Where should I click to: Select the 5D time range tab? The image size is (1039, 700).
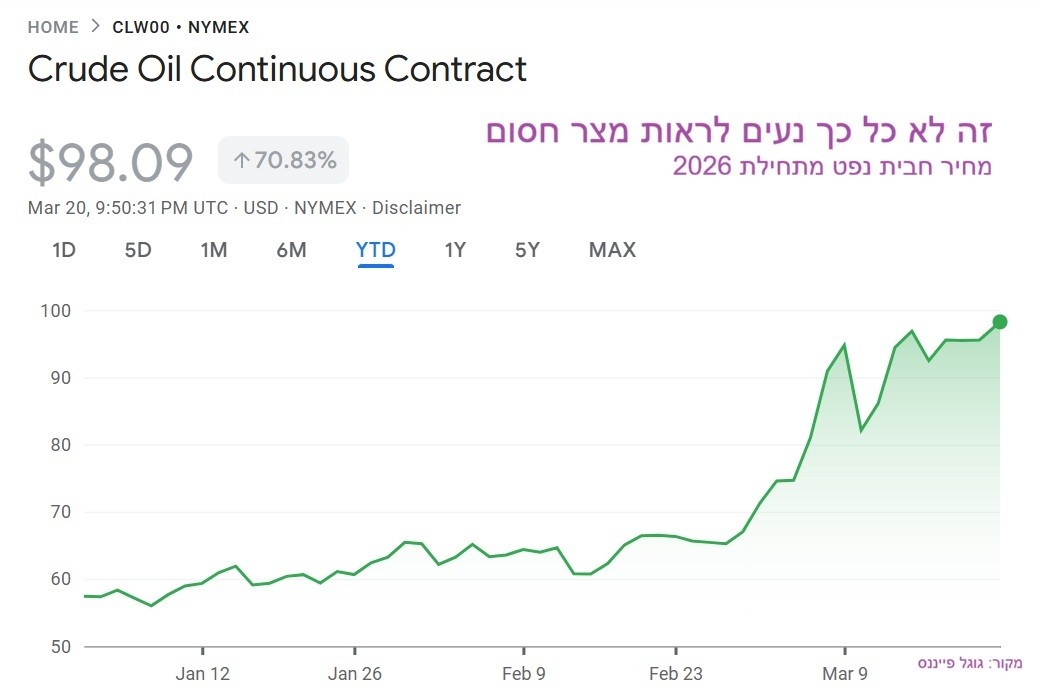138,250
